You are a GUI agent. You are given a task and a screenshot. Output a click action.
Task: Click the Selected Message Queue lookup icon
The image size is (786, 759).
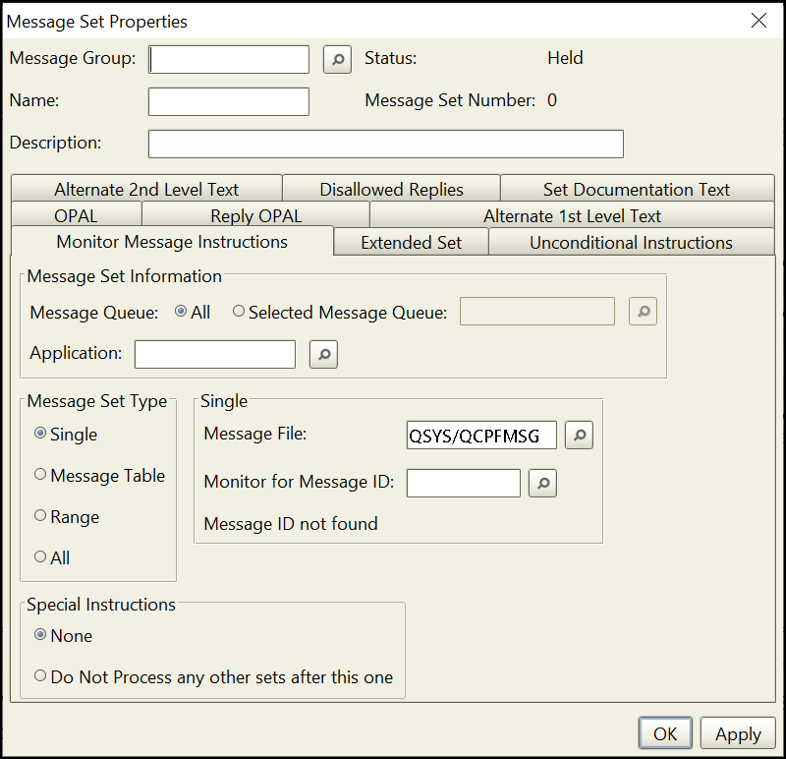[643, 313]
